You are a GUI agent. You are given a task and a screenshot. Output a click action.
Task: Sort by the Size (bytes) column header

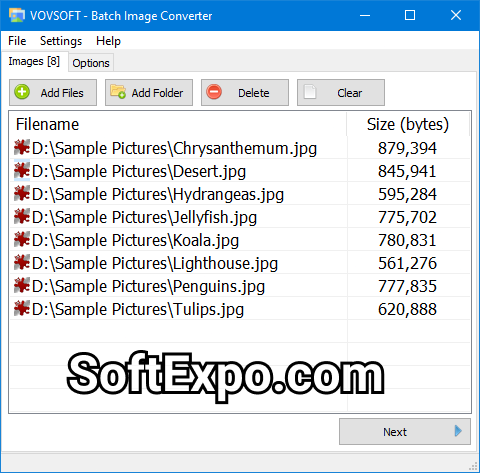(x=408, y=124)
